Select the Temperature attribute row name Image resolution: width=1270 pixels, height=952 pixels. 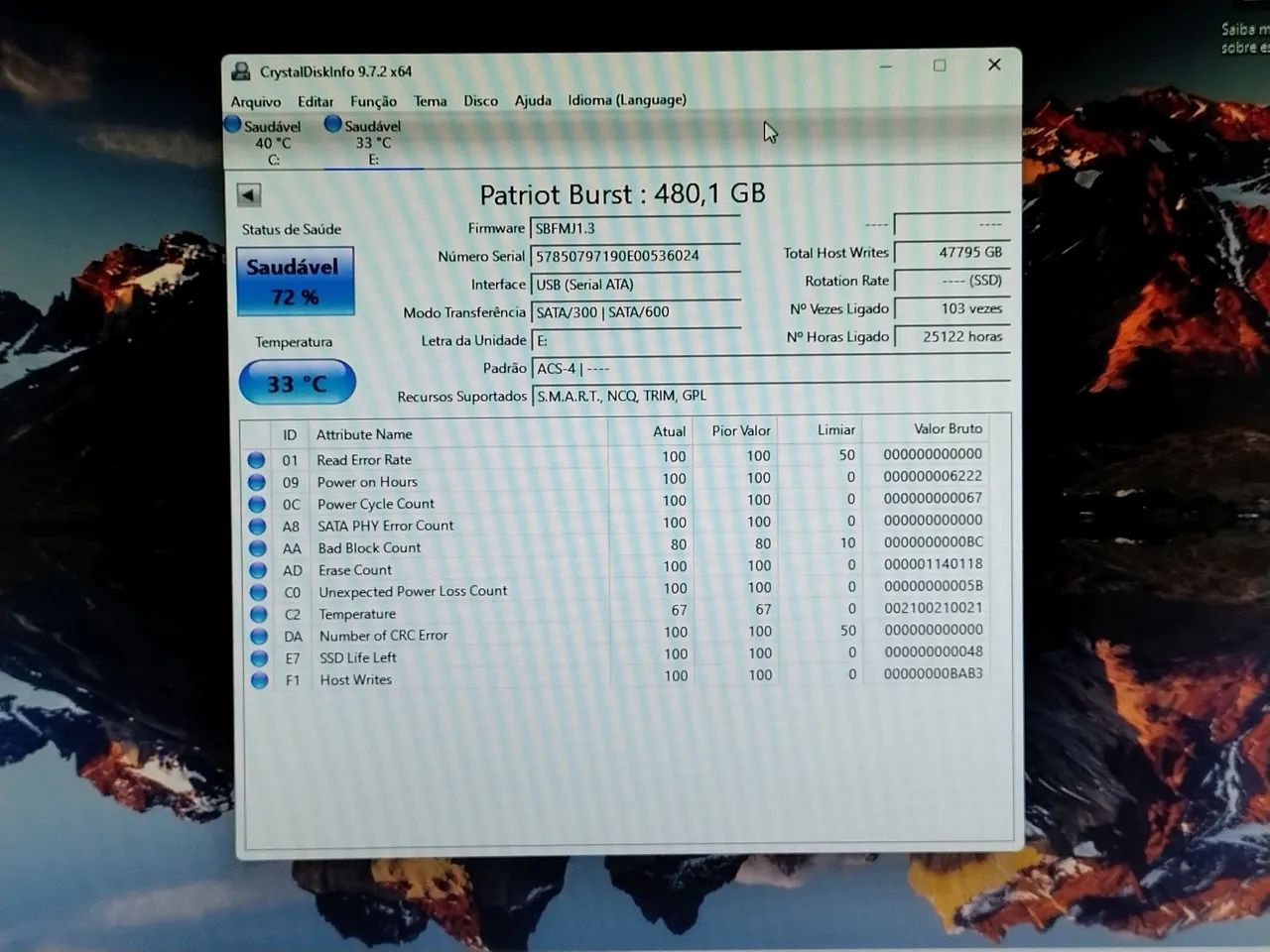(x=357, y=614)
